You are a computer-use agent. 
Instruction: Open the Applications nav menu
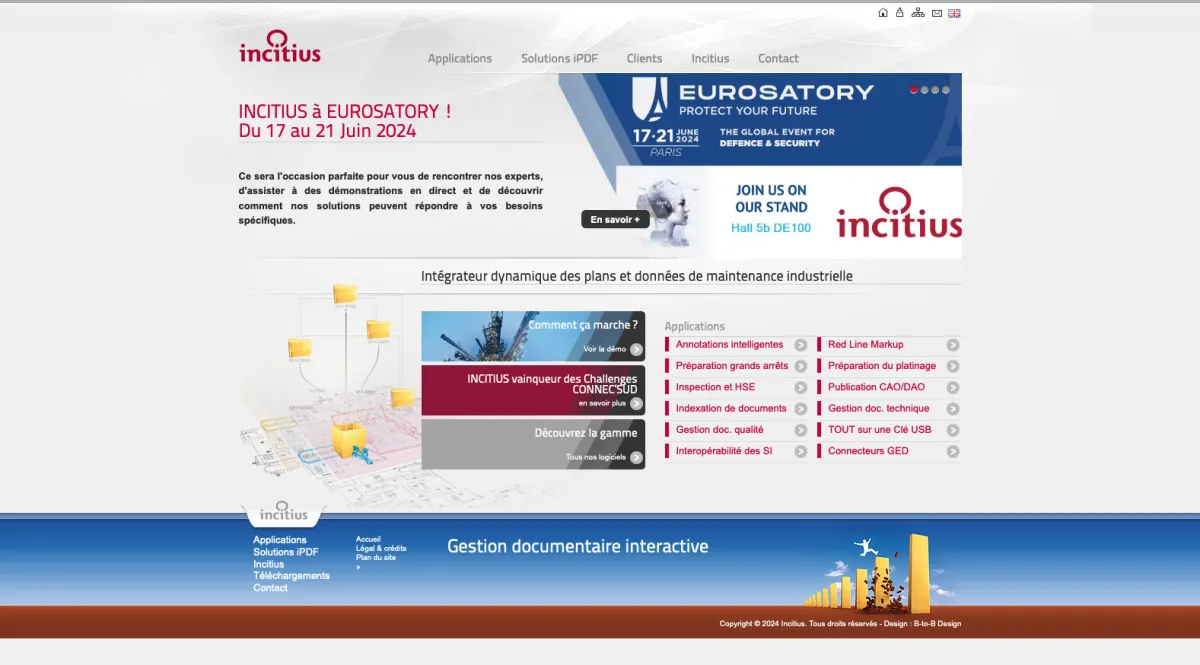(460, 58)
